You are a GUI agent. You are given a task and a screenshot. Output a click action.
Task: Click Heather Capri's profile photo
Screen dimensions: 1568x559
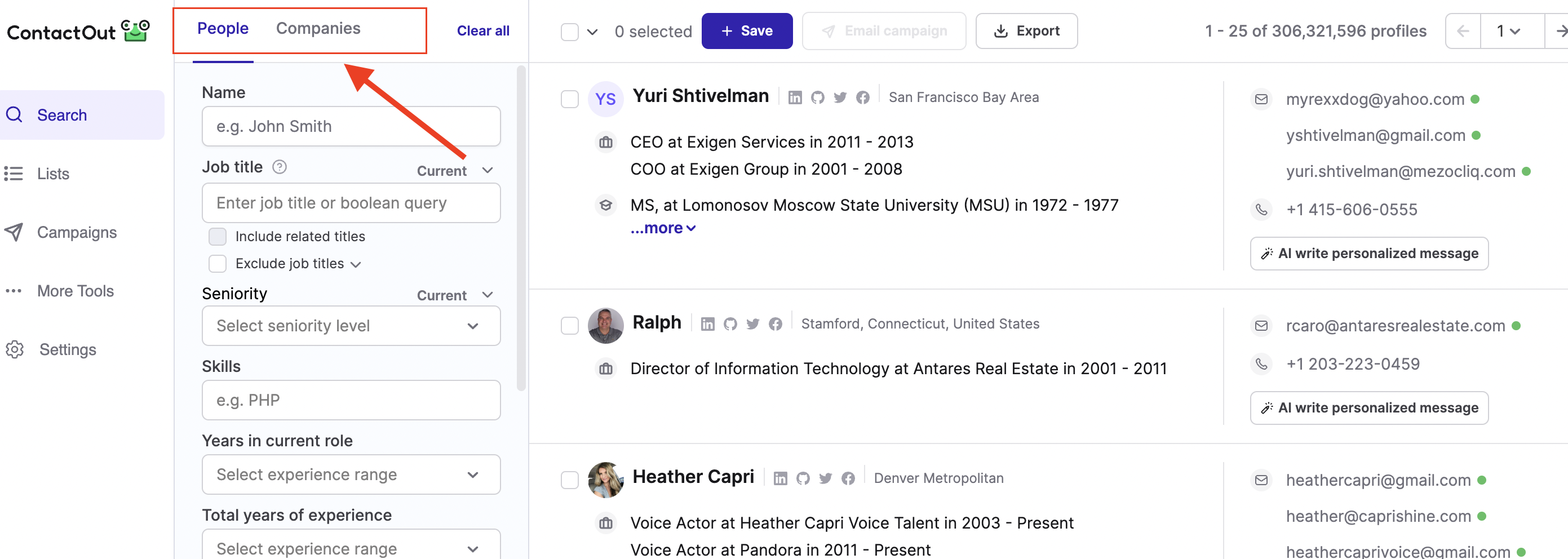pos(606,480)
